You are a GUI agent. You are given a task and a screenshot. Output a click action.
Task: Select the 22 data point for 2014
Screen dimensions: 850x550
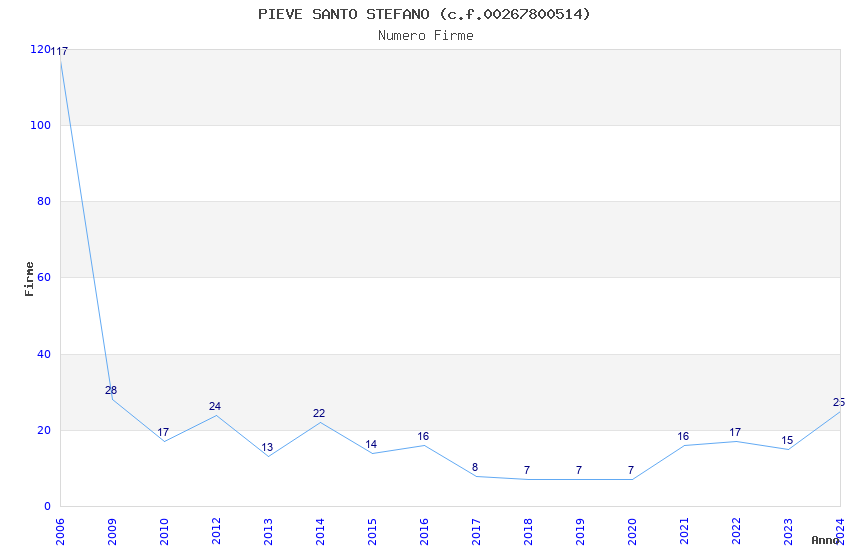click(319, 413)
